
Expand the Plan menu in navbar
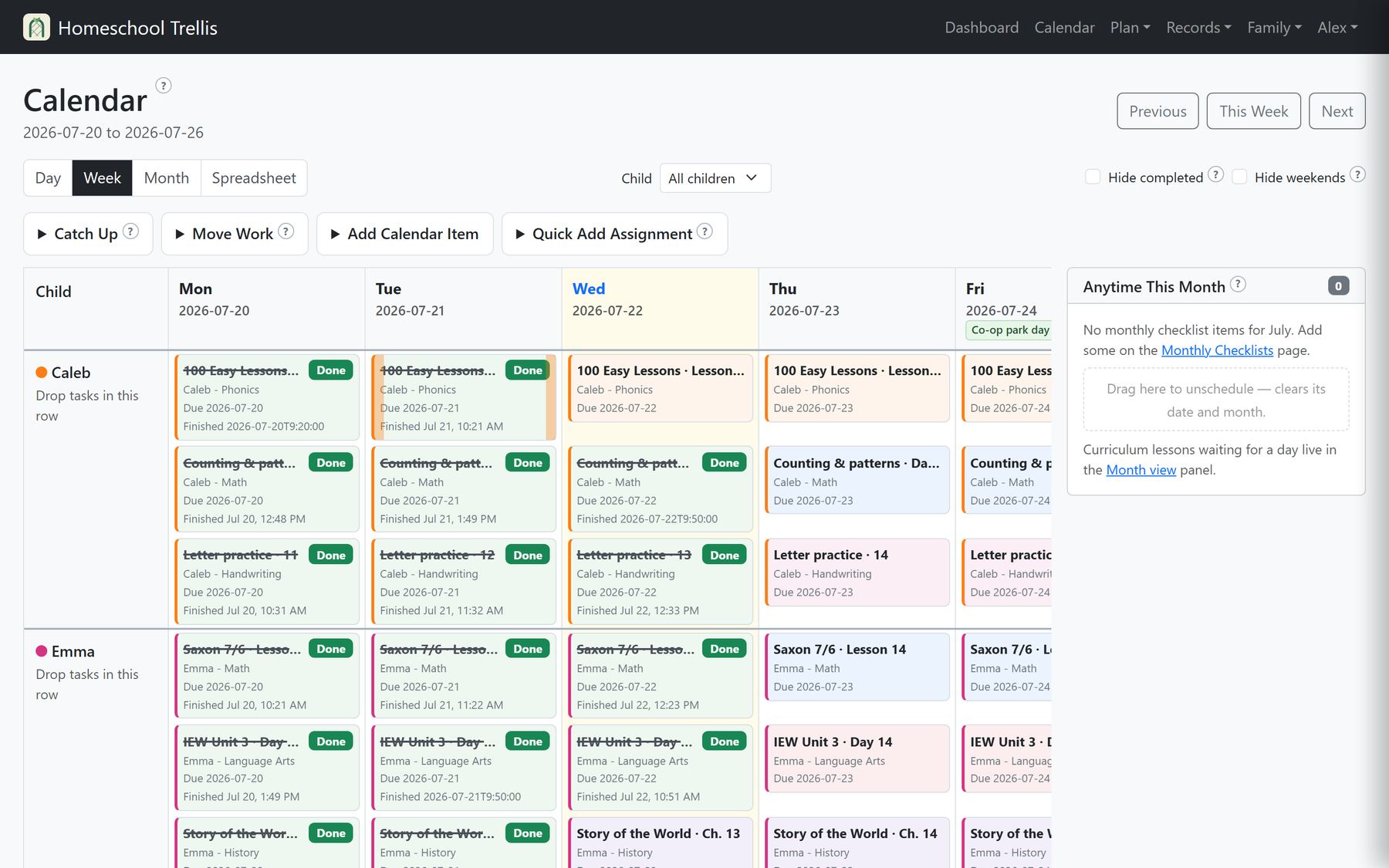pos(1130,27)
